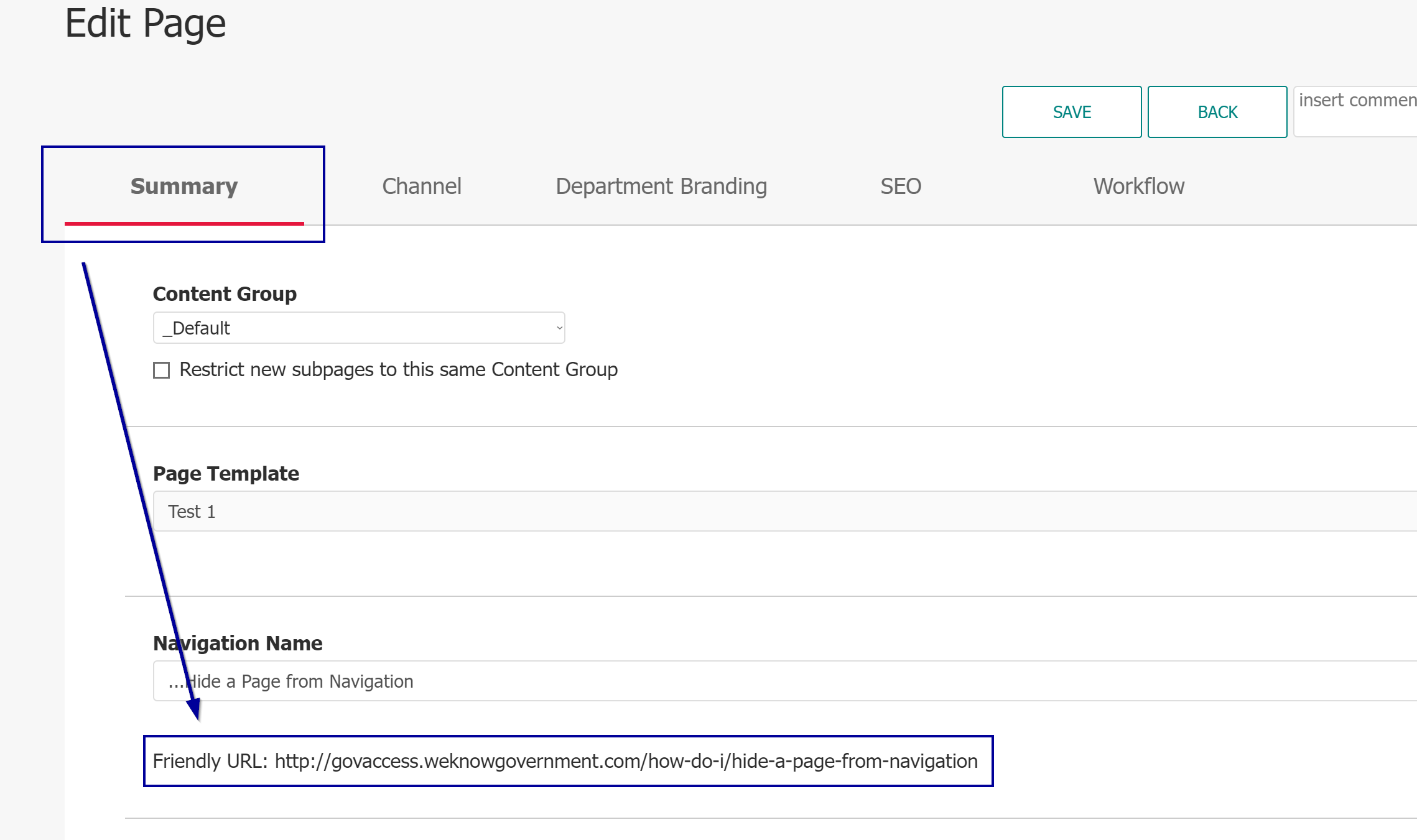Open the SEO tab

pyautogui.click(x=899, y=186)
